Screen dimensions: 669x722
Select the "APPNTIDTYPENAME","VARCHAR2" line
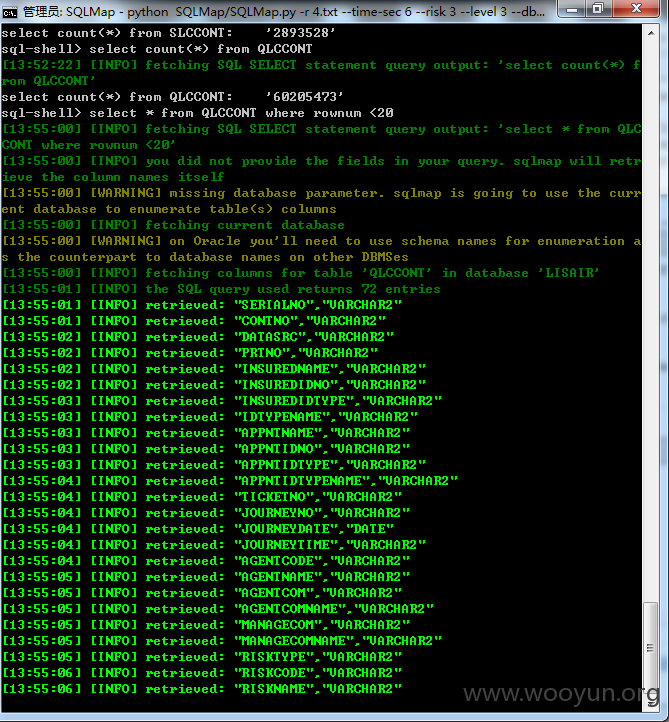[x=230, y=481]
